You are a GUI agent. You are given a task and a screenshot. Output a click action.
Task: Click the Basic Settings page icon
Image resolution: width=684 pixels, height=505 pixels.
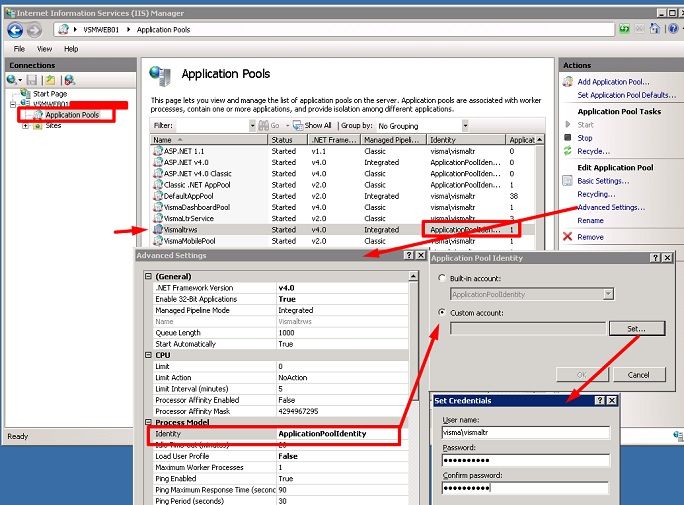point(568,181)
